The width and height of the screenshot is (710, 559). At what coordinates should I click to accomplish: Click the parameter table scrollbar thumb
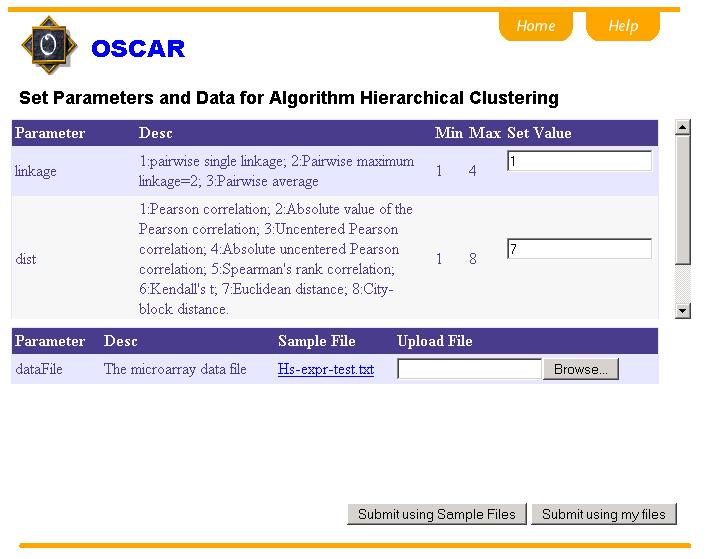[682, 199]
